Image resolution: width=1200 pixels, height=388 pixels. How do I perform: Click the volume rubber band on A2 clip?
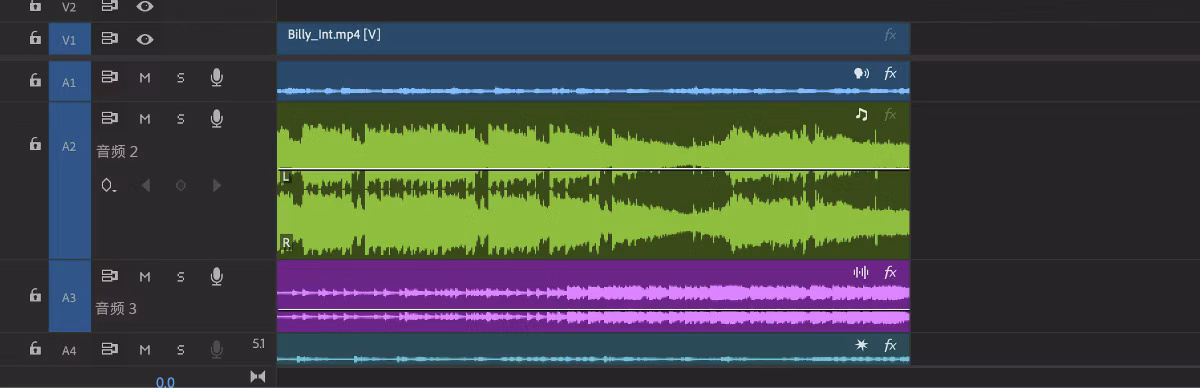(593, 169)
